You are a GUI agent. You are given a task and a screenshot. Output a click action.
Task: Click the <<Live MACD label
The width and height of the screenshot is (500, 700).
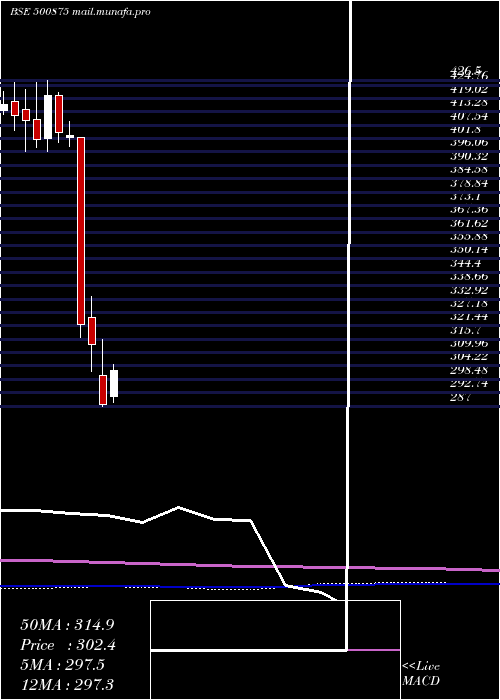tap(421, 674)
